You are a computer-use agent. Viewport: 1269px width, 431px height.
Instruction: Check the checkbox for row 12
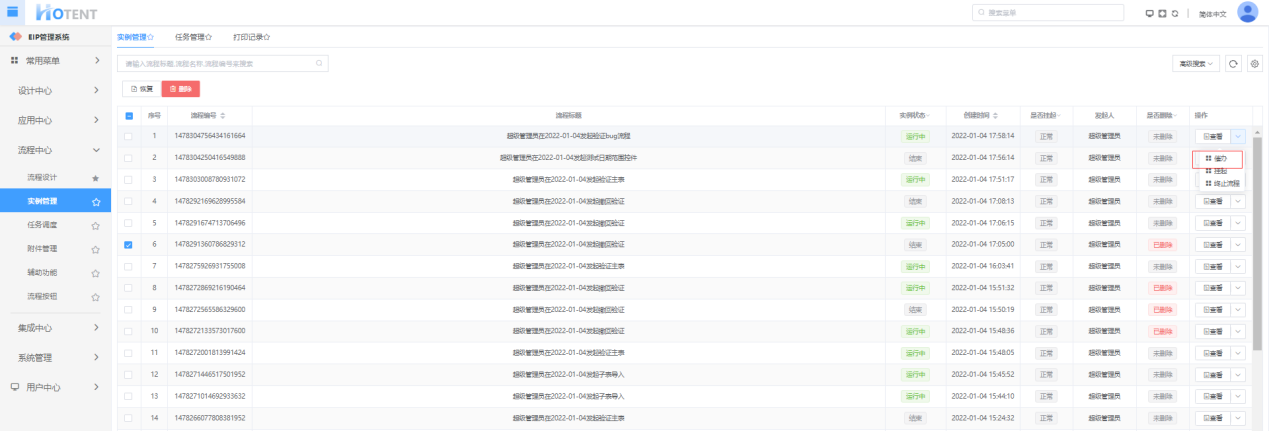coord(128,375)
